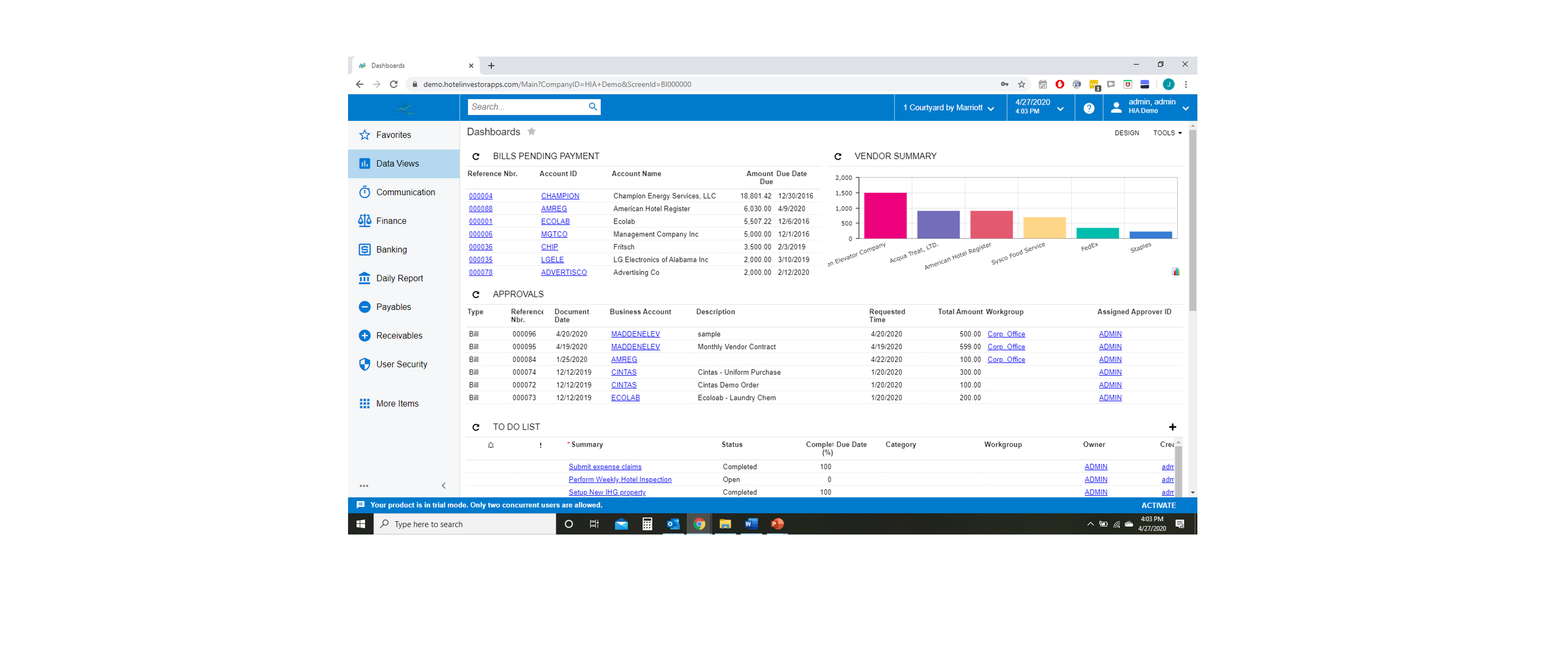Refresh Bills Pending Payment widget
Screen dimensions: 1568x662
click(476, 156)
